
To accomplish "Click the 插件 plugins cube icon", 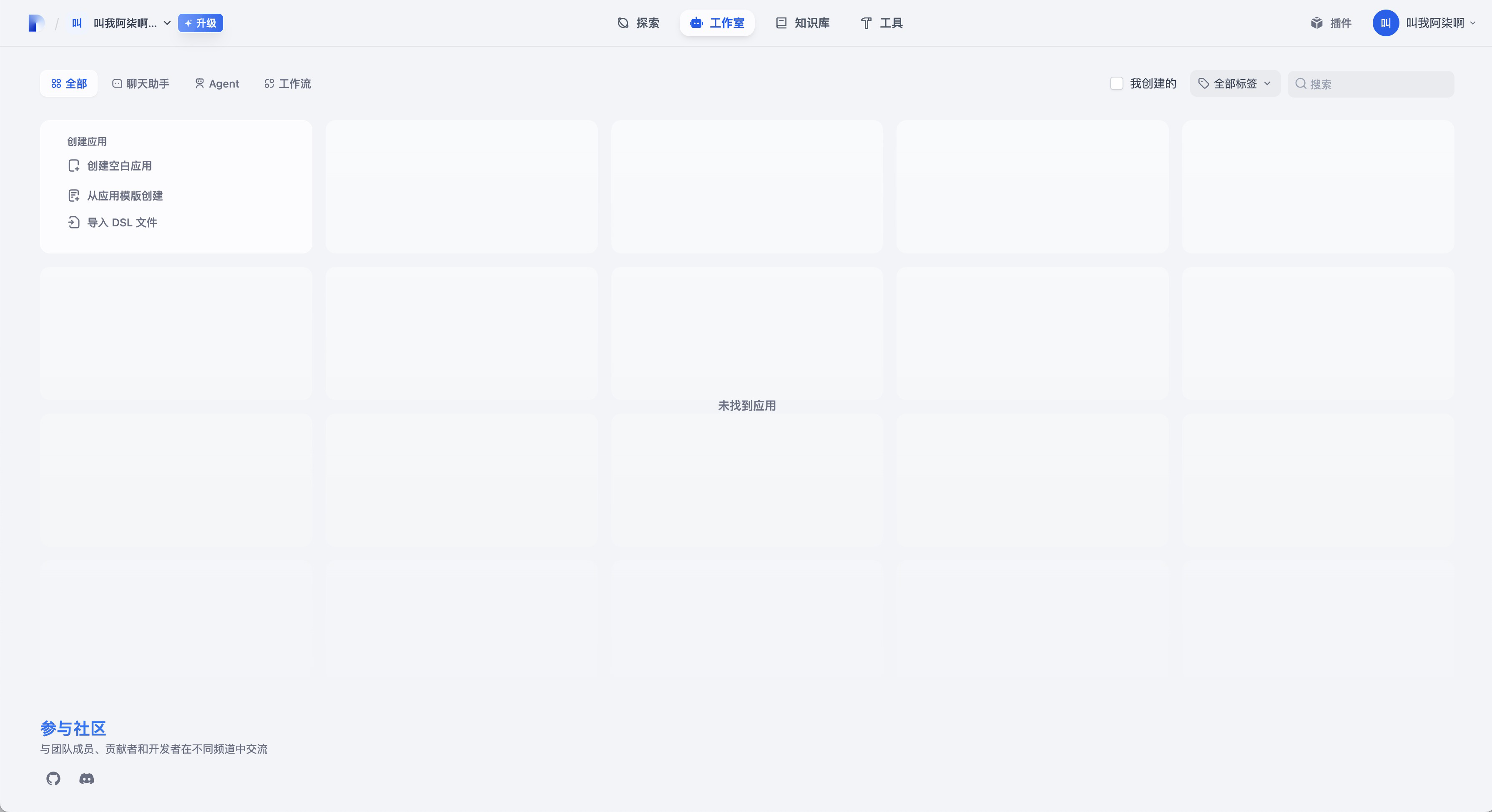I will pos(1316,23).
